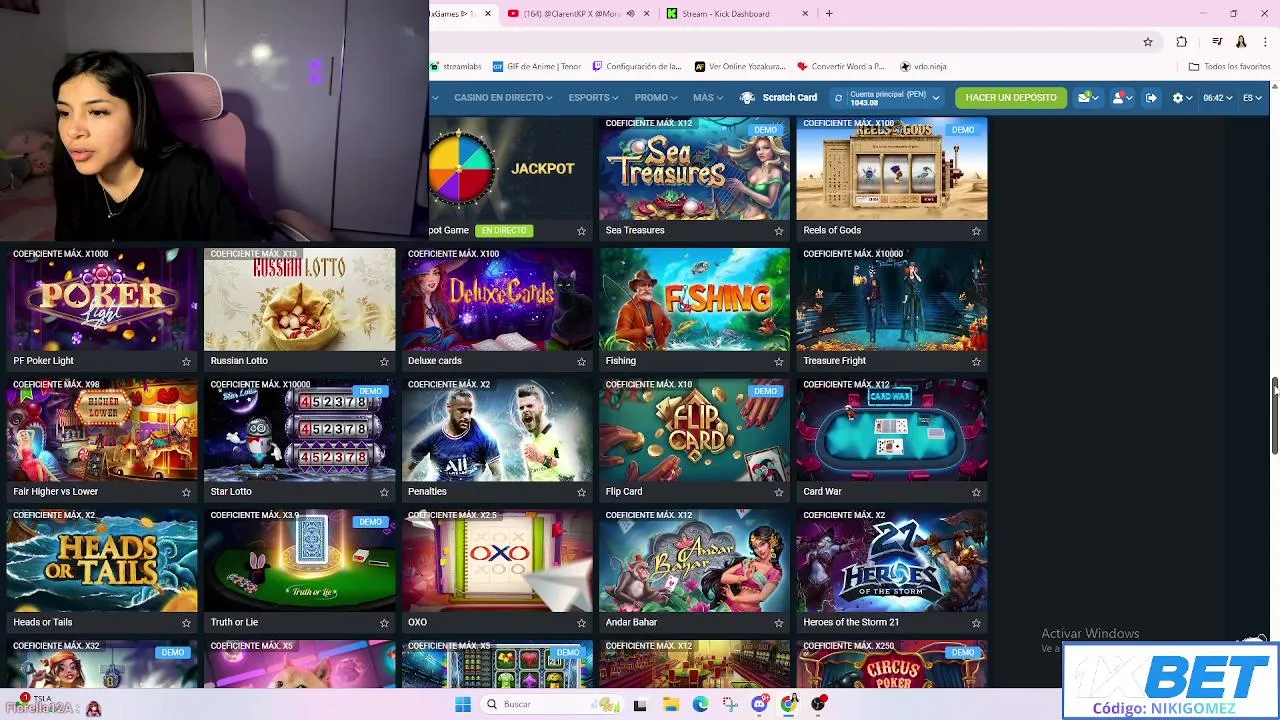Open the MÁS dropdown menu
1280x720 pixels.
708,98
